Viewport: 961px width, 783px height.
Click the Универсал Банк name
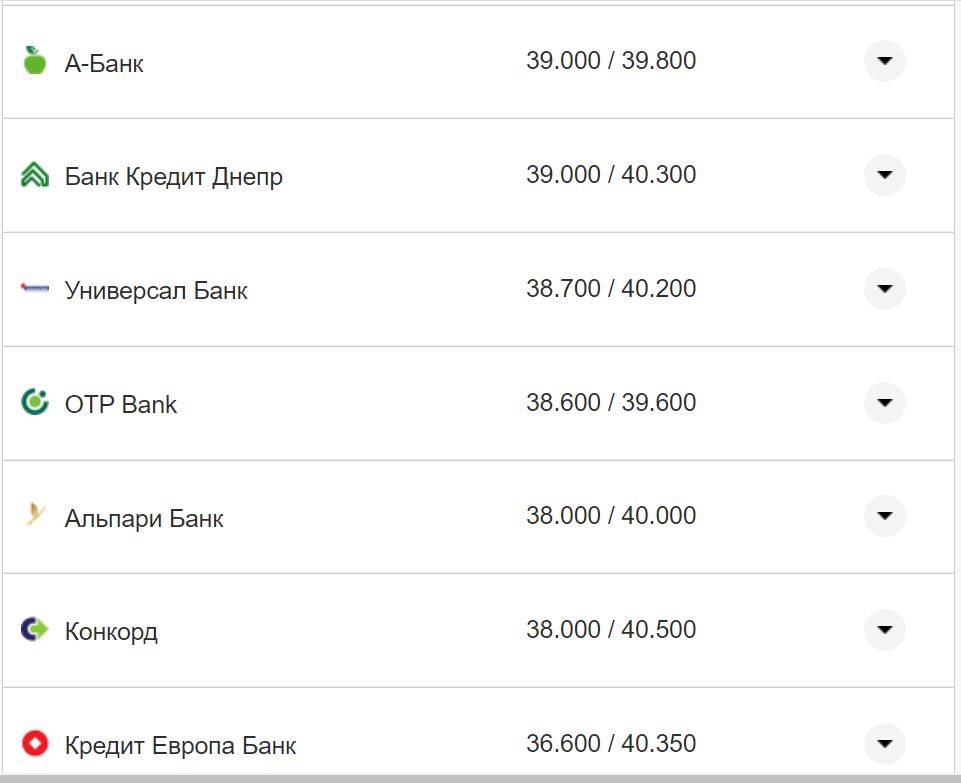point(156,291)
